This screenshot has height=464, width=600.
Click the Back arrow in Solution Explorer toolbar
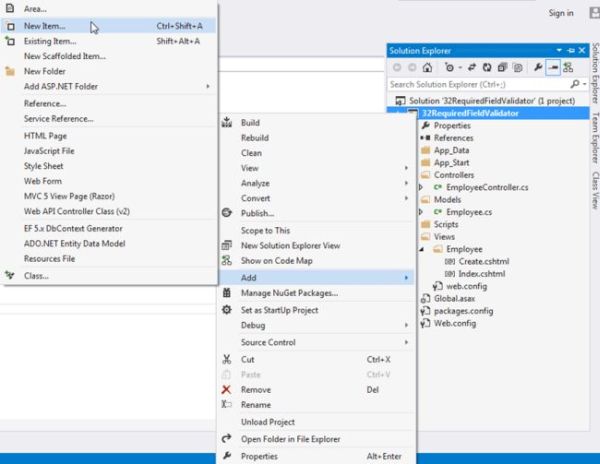pos(397,68)
